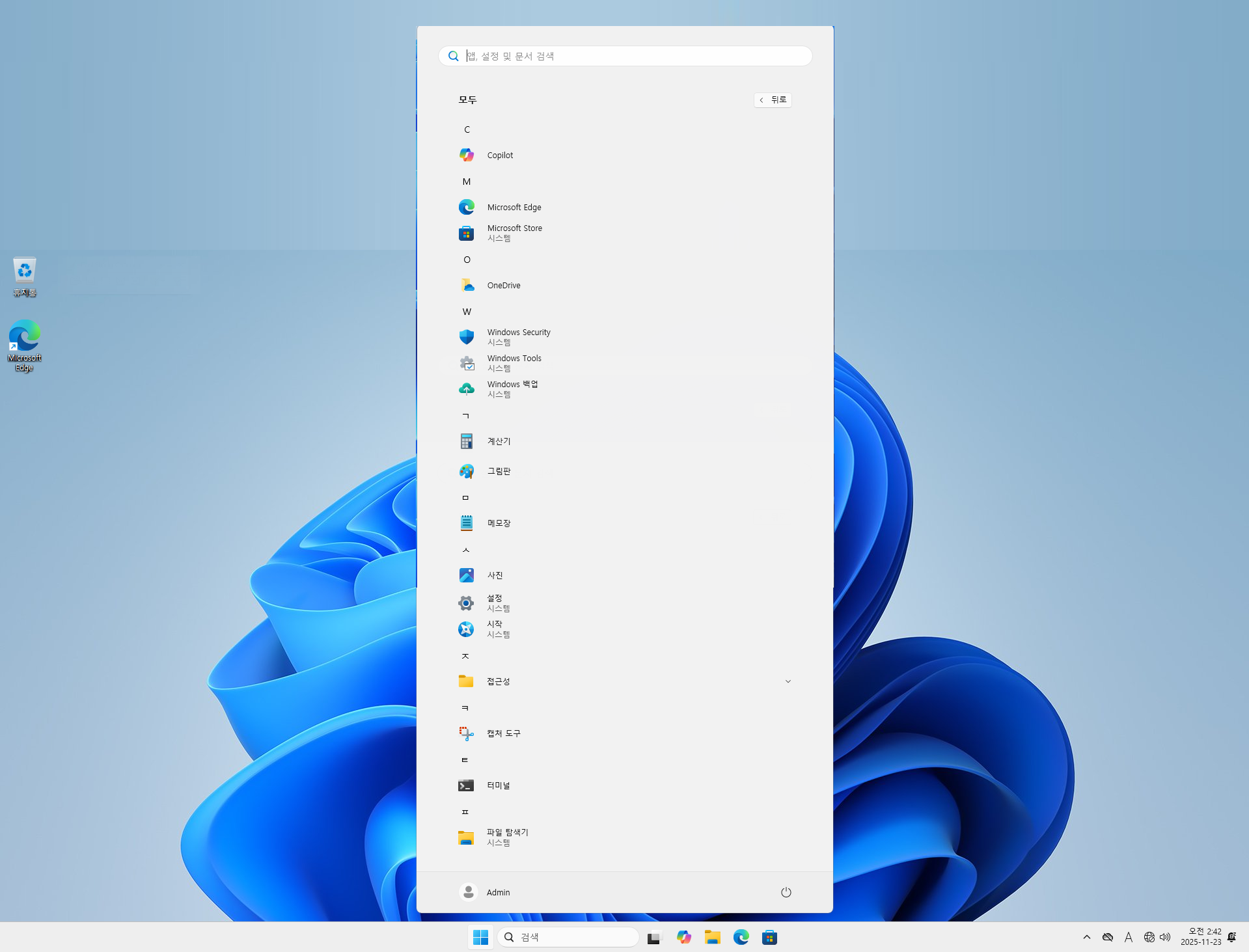Jump via letter header O

click(x=467, y=260)
